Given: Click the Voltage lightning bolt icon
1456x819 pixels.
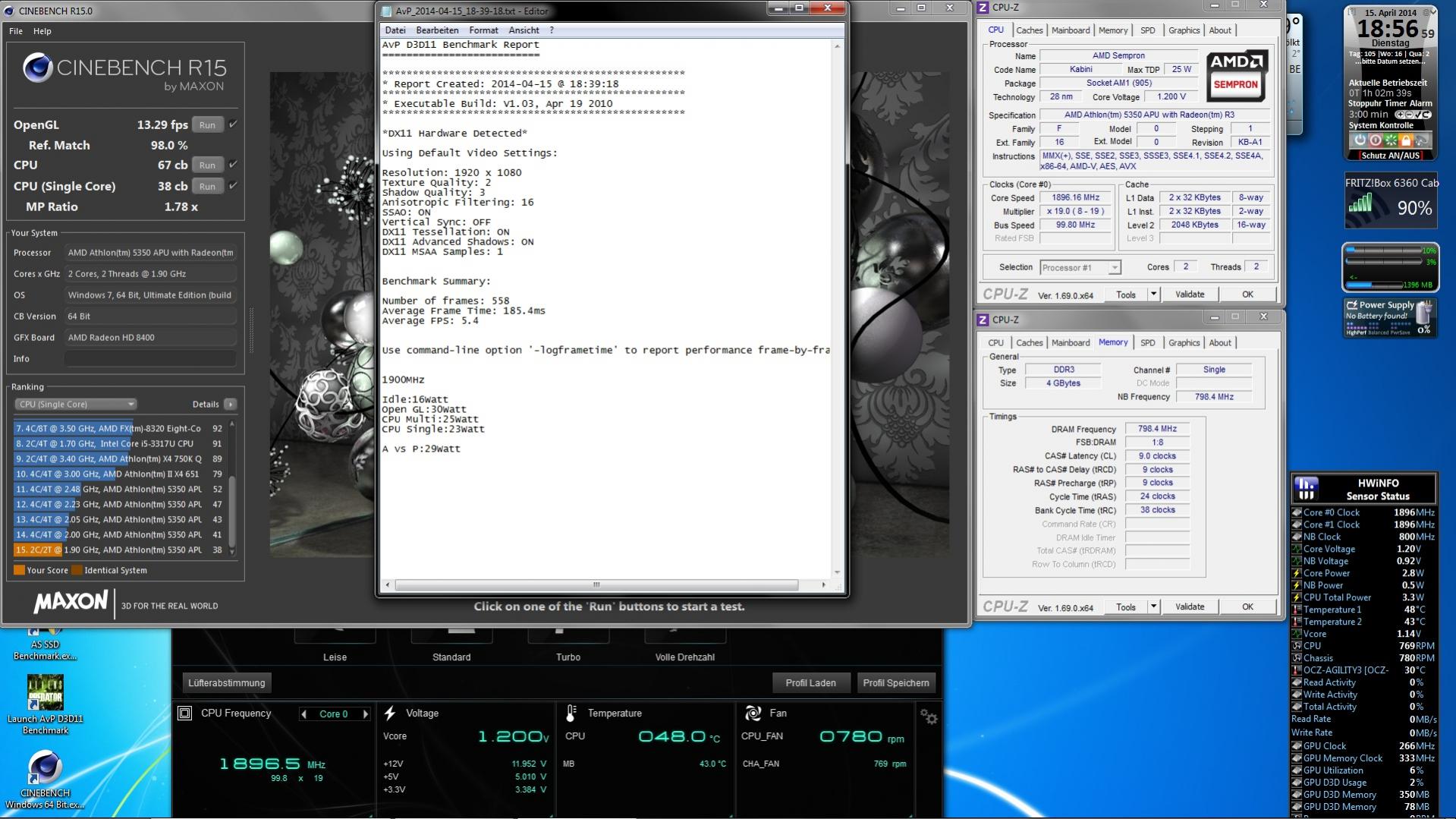Looking at the screenshot, I should coord(390,713).
